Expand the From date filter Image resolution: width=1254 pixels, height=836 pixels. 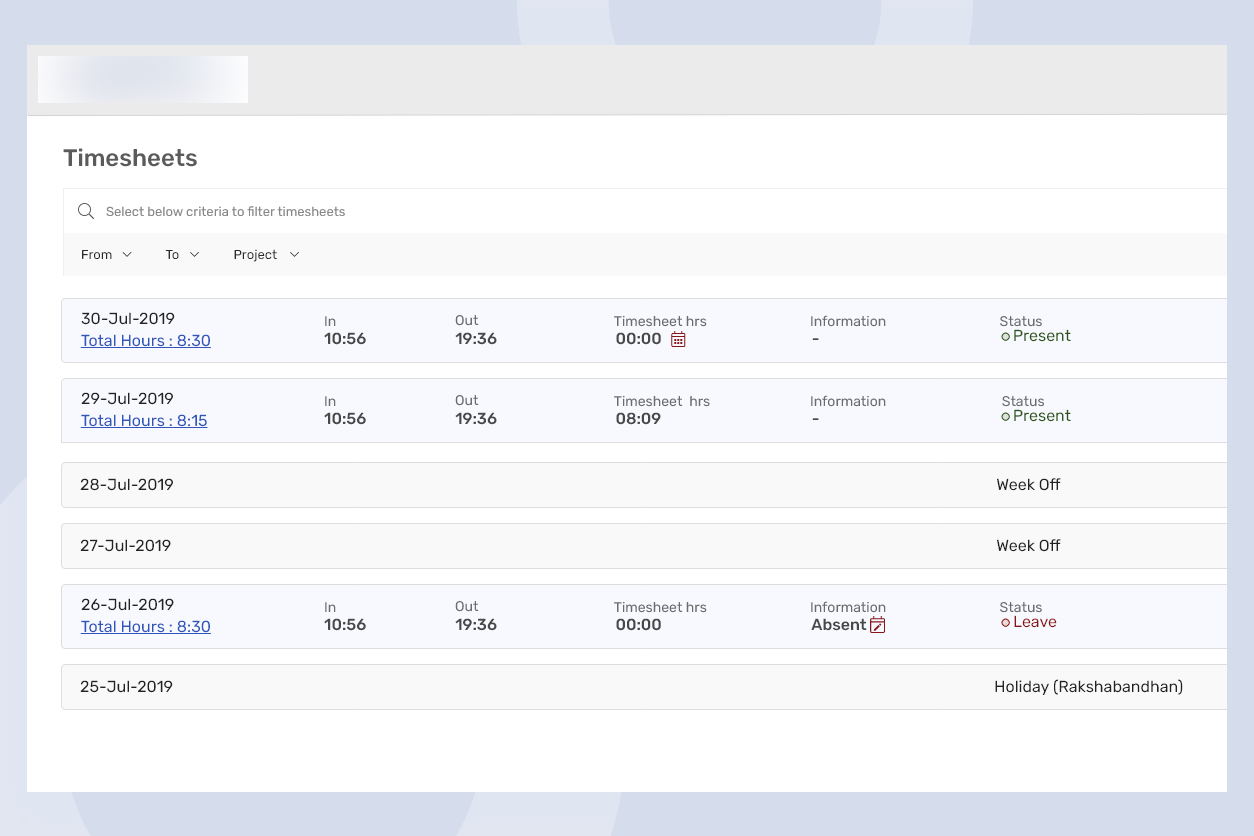[106, 255]
